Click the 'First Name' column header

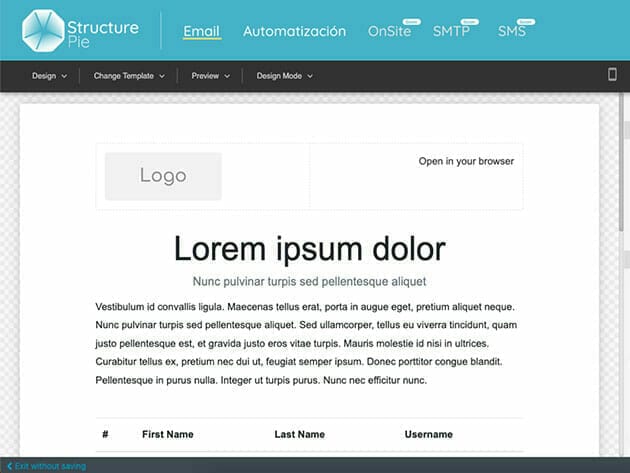(168, 434)
